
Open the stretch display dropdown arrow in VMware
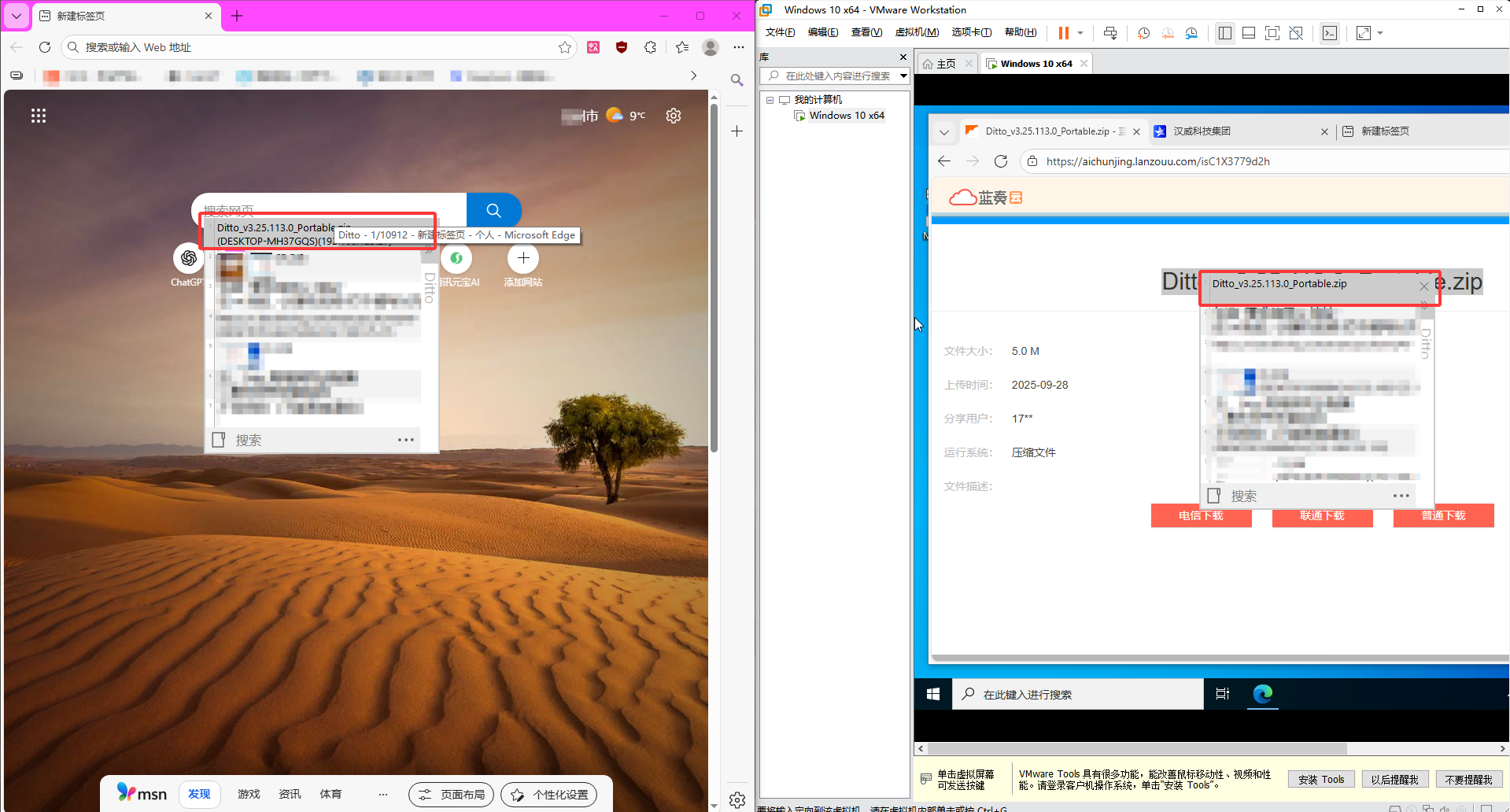click(x=1380, y=33)
